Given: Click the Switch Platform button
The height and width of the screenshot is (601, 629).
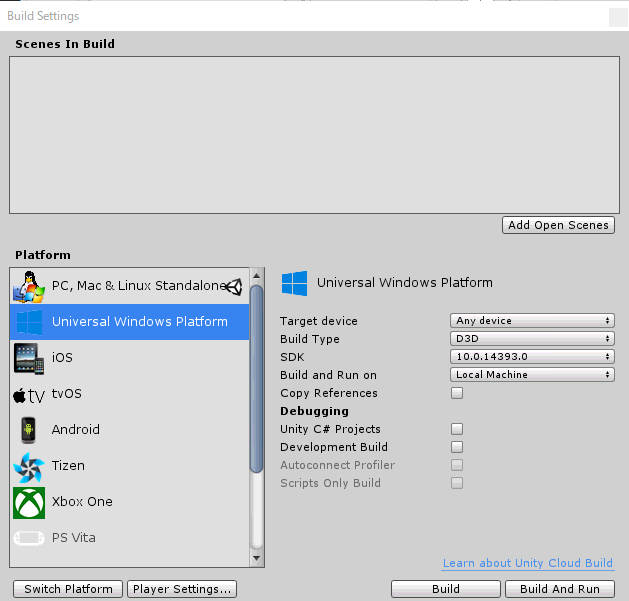Looking at the screenshot, I should [x=68, y=589].
